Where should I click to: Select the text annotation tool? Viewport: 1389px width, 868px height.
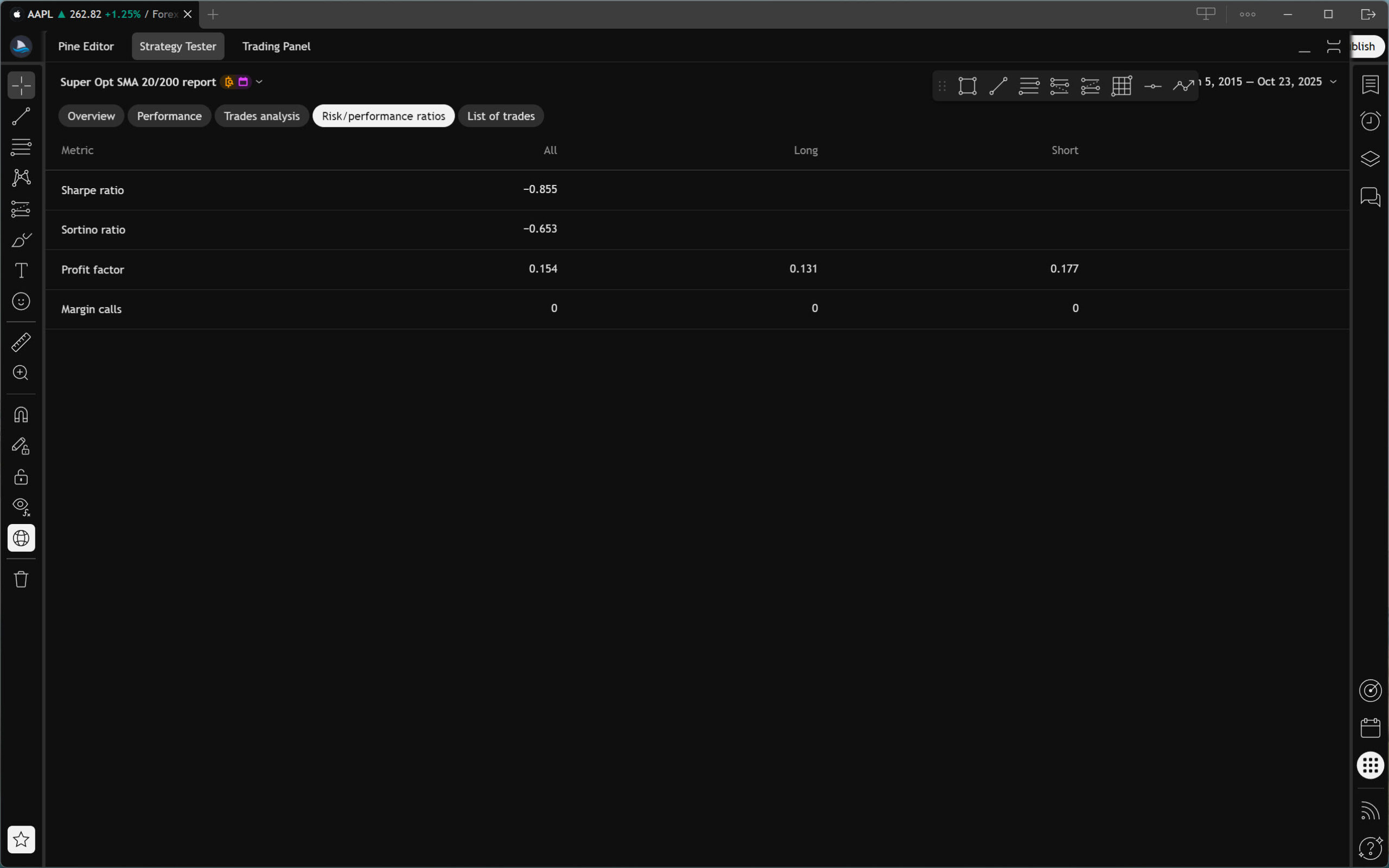coord(21,270)
